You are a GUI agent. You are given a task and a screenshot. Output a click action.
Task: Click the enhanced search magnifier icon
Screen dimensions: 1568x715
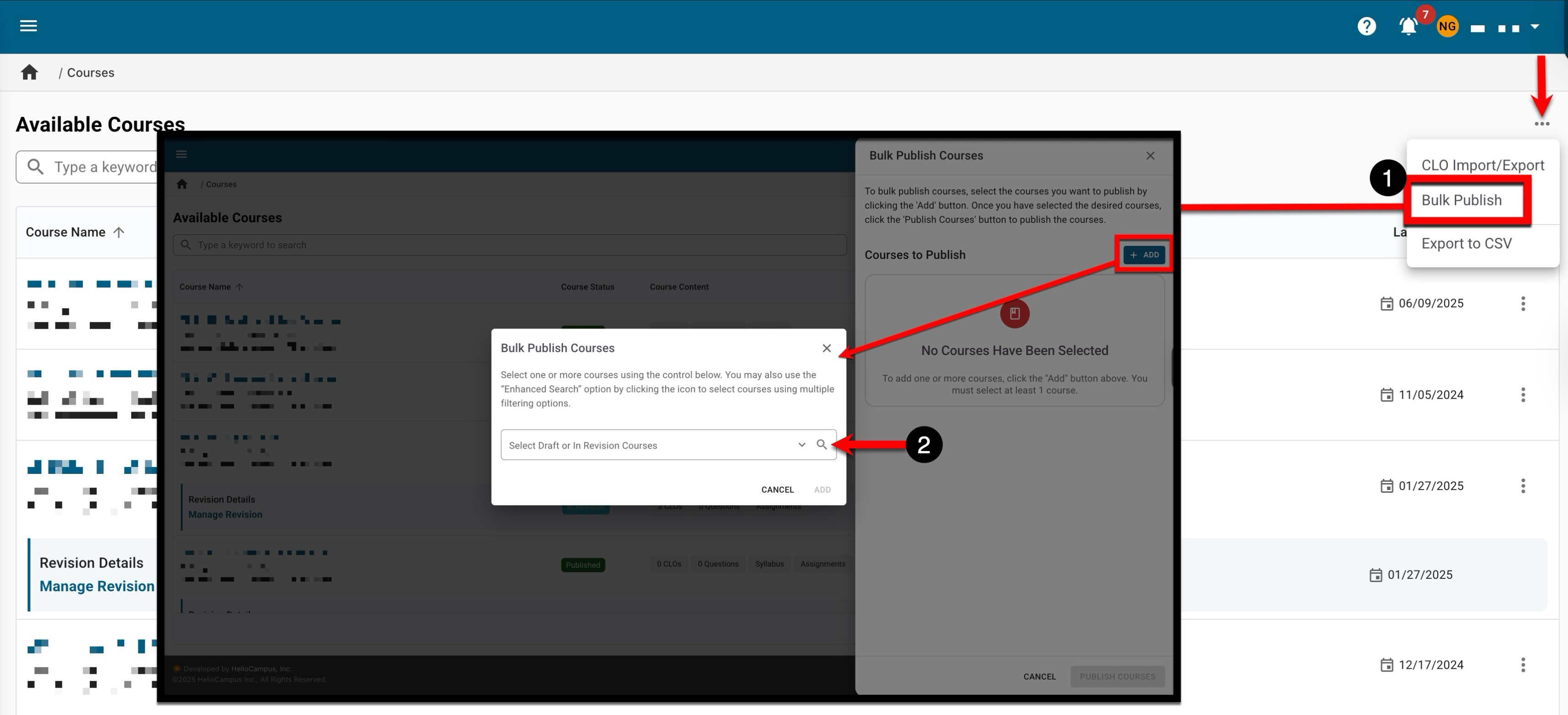[x=821, y=445]
